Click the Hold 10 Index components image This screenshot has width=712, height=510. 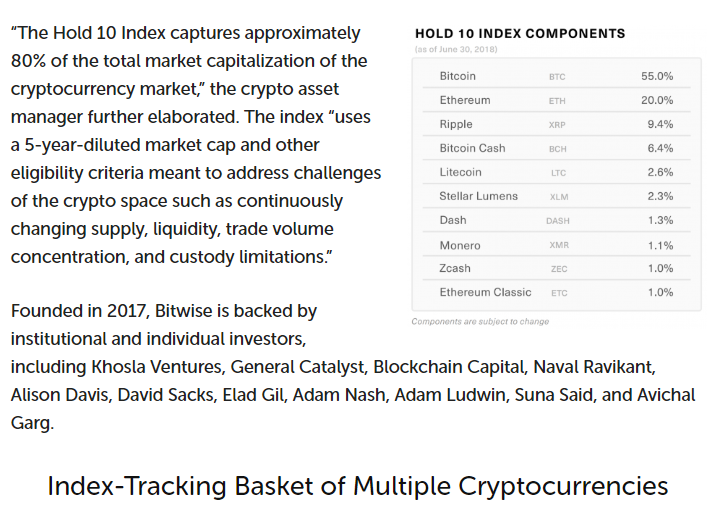point(556,176)
